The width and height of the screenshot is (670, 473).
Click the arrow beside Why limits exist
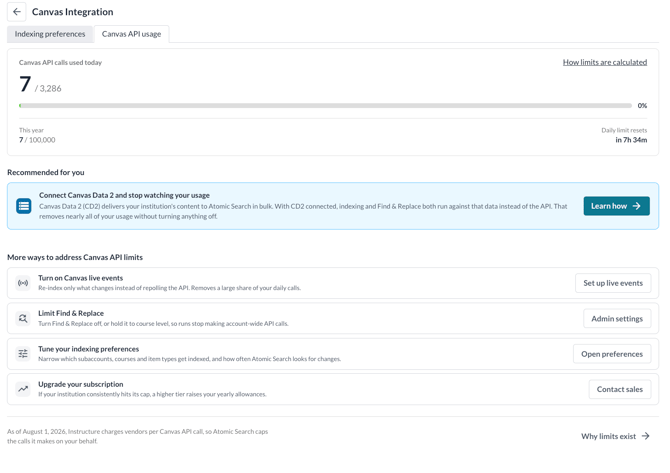(x=646, y=436)
